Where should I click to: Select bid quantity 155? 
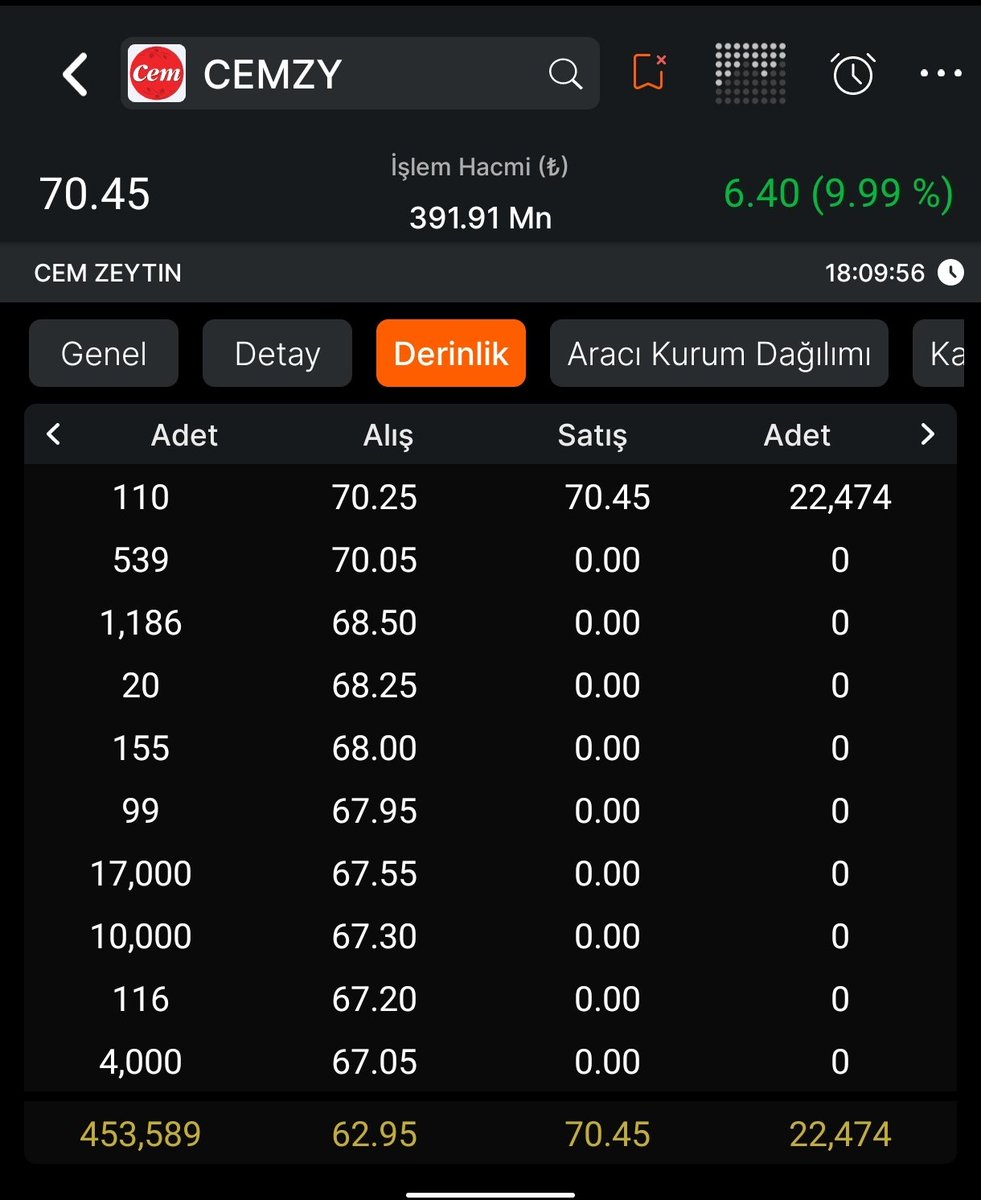[141, 748]
